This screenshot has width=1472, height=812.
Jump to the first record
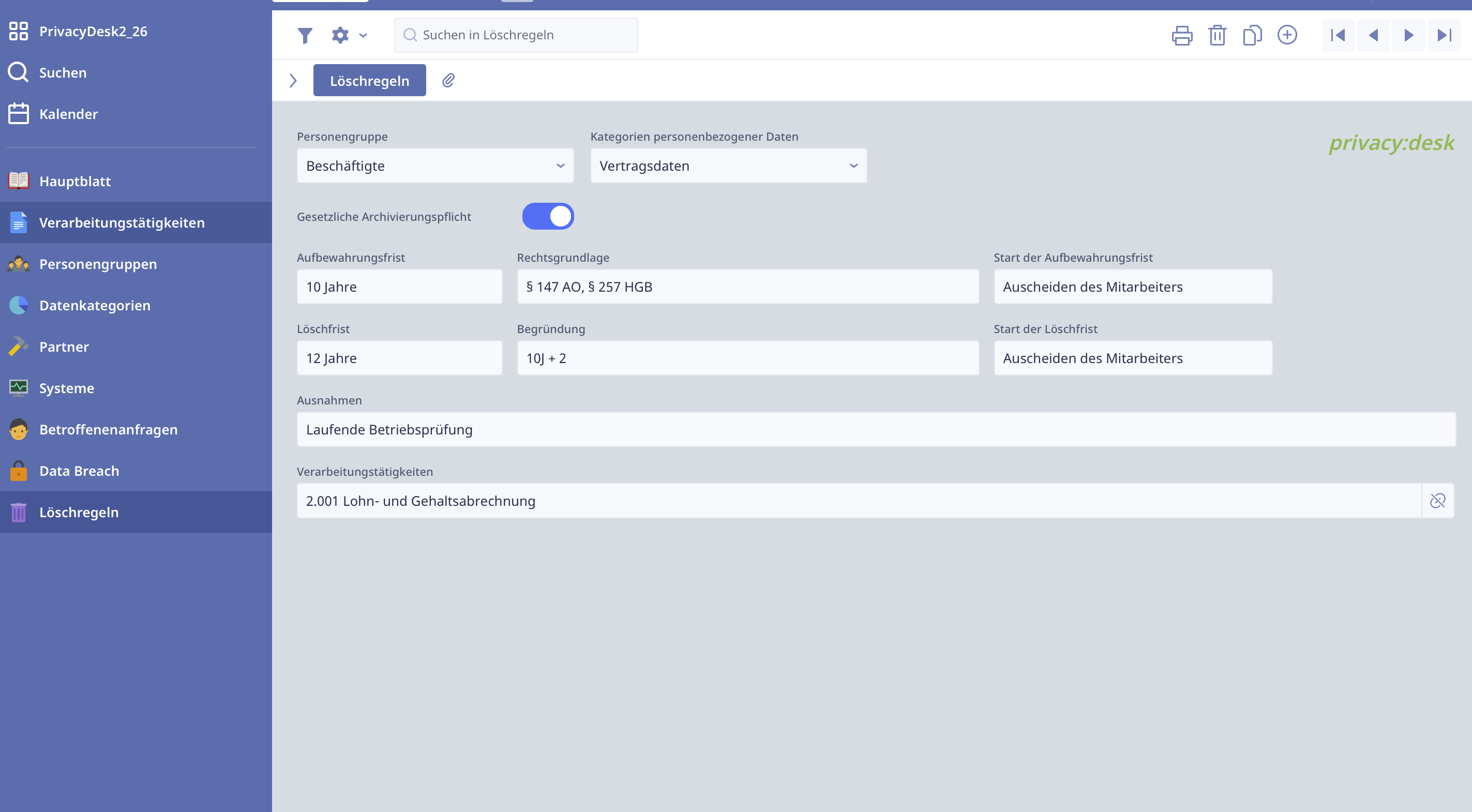coord(1338,36)
